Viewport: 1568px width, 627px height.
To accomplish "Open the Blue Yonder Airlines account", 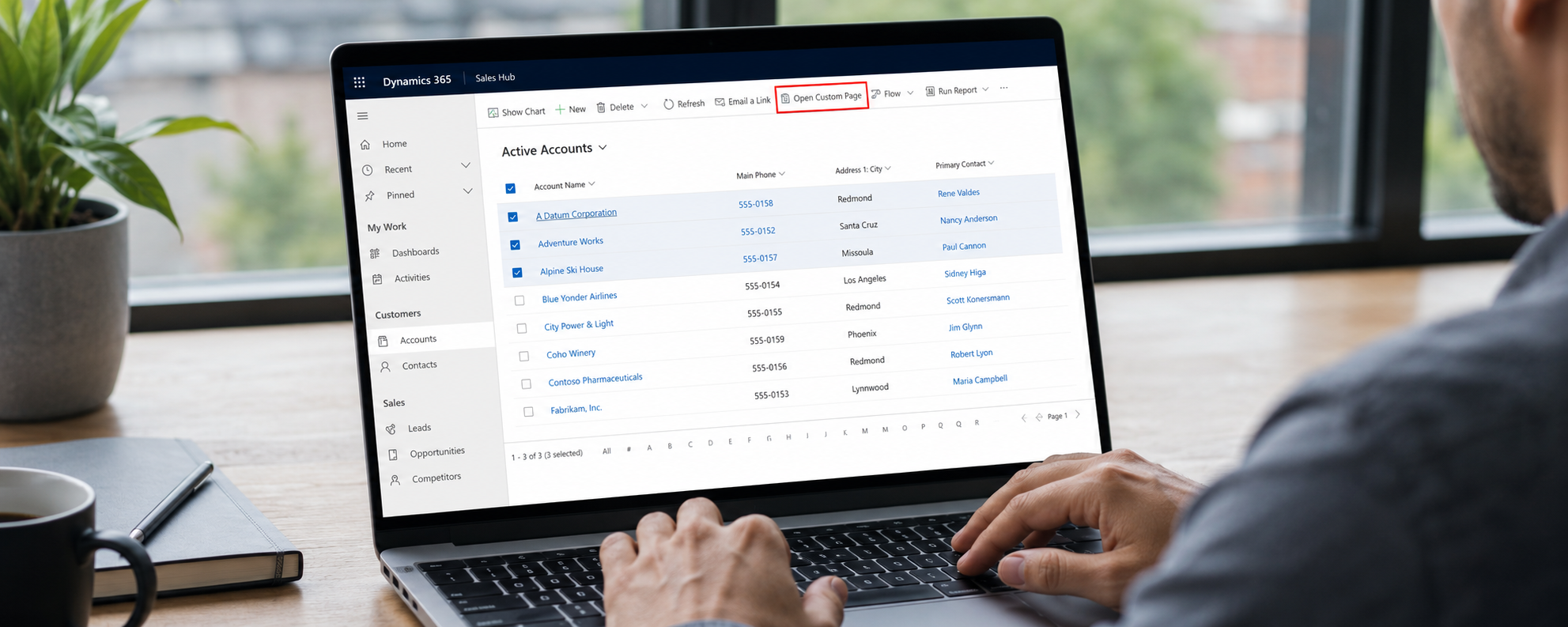I will [580, 297].
